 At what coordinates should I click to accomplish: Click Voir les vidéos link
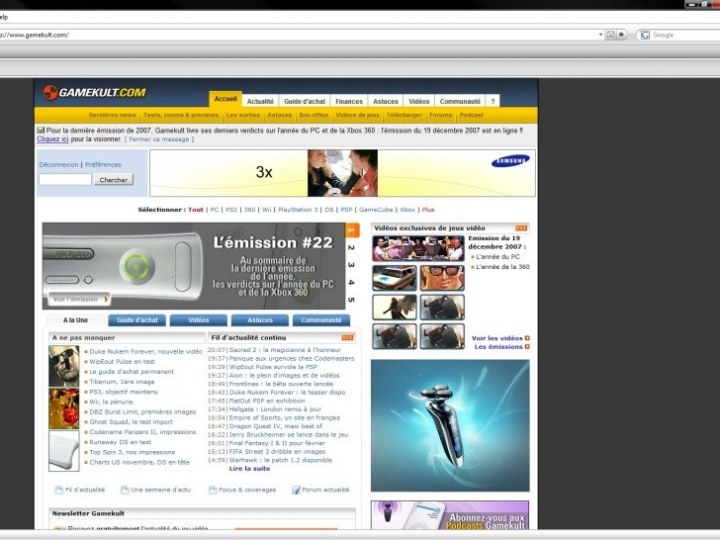pyautogui.click(x=497, y=338)
